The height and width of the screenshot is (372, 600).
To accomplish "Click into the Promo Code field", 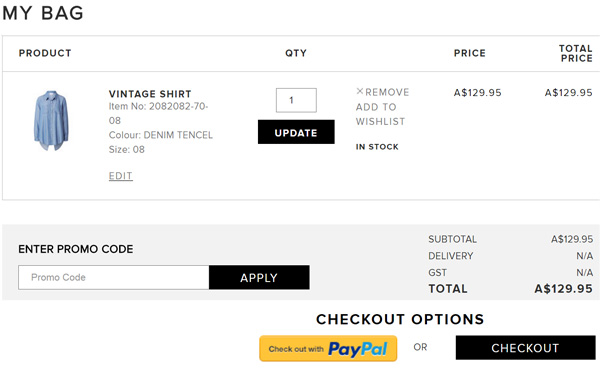I will click(114, 277).
